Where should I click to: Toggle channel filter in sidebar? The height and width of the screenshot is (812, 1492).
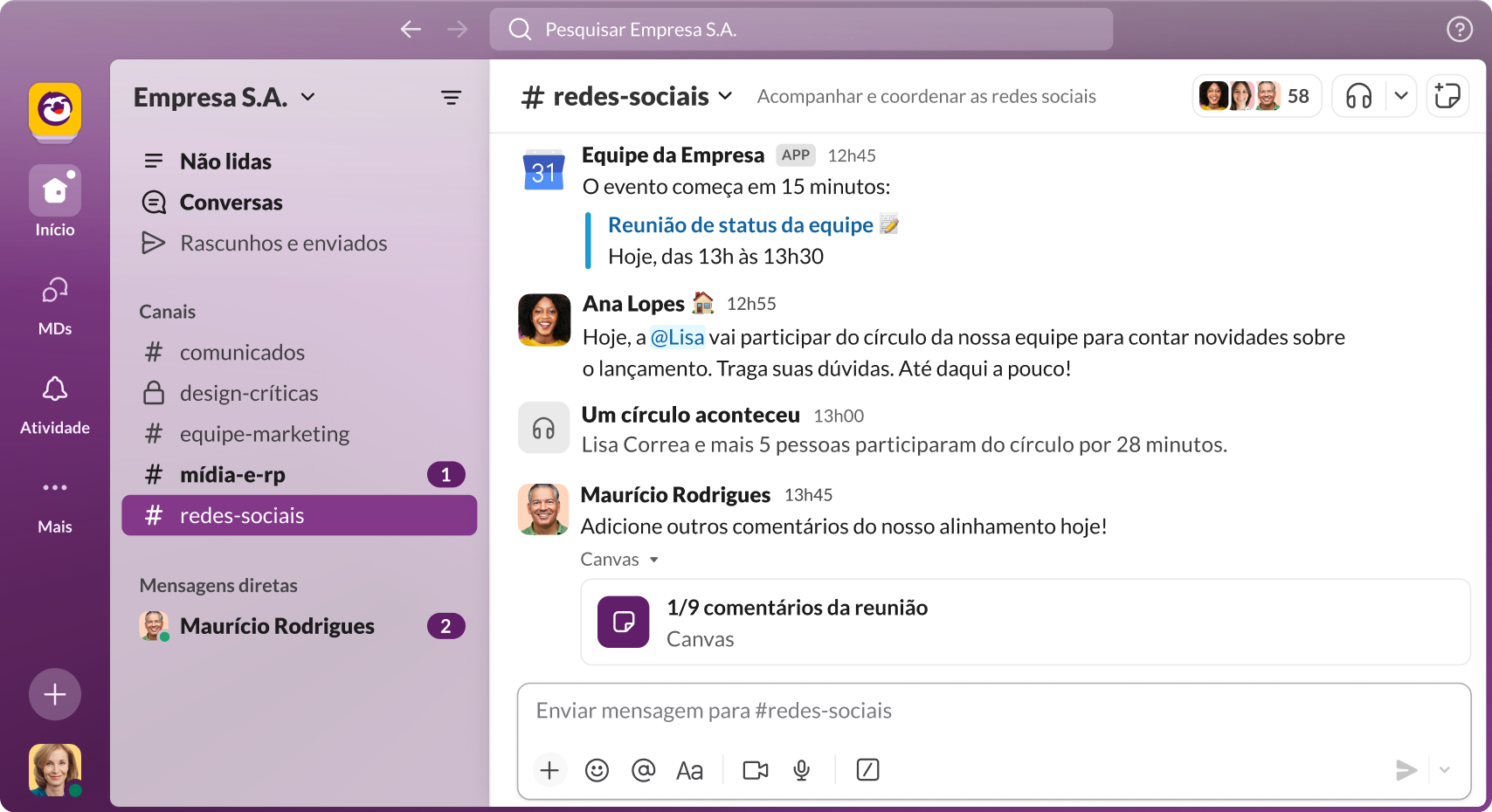tap(451, 97)
